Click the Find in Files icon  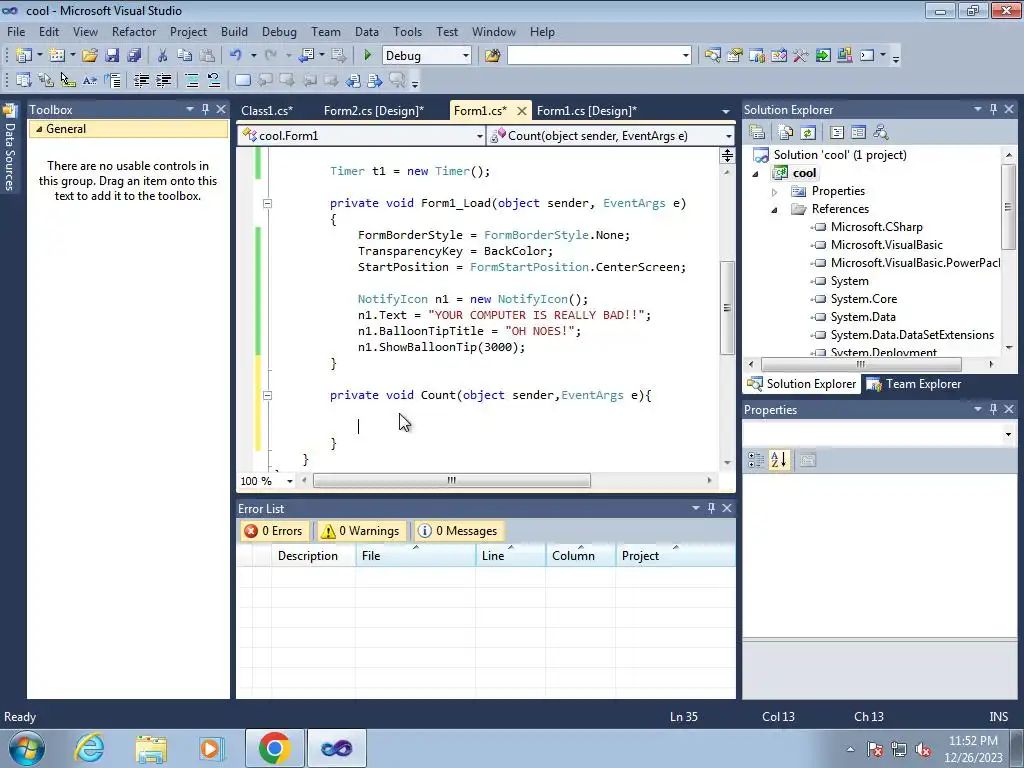click(x=492, y=56)
